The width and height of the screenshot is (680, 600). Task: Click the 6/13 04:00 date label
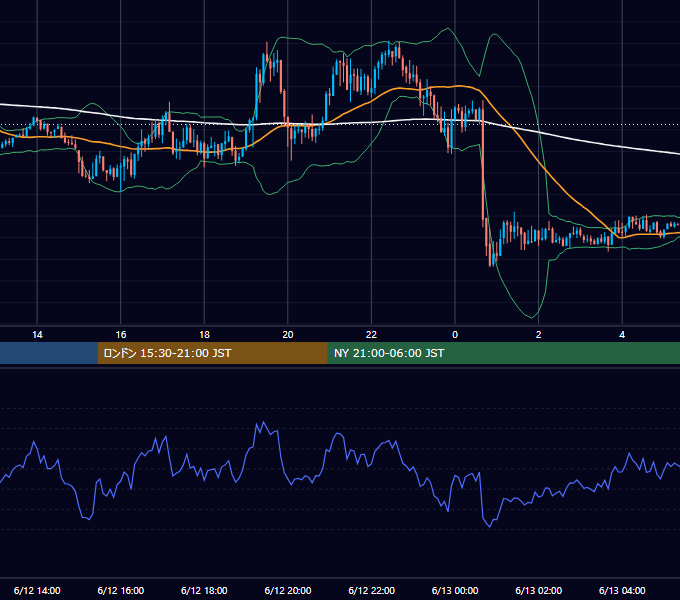pos(622,590)
